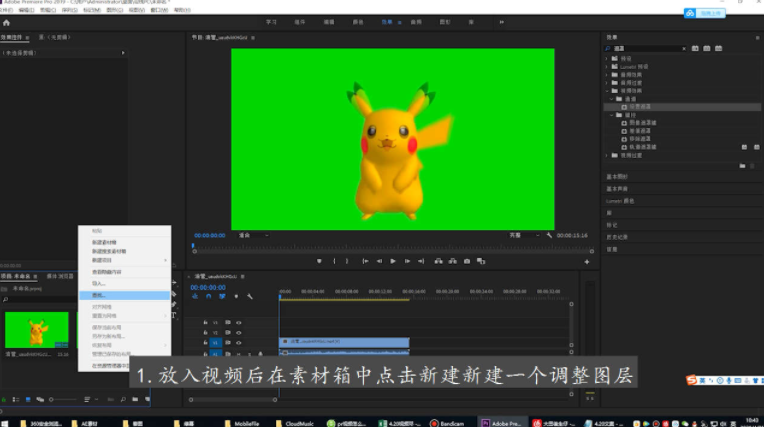Add marker in Program monitor controls
Image resolution: width=764 pixels, height=427 pixels.
point(319,261)
